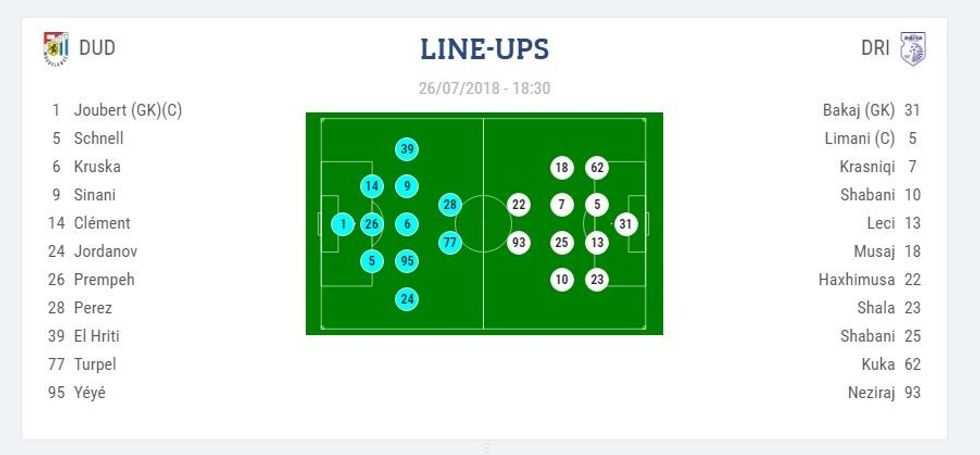Click cyan player marker number 39
The width and height of the screenshot is (980, 455).
tap(406, 150)
